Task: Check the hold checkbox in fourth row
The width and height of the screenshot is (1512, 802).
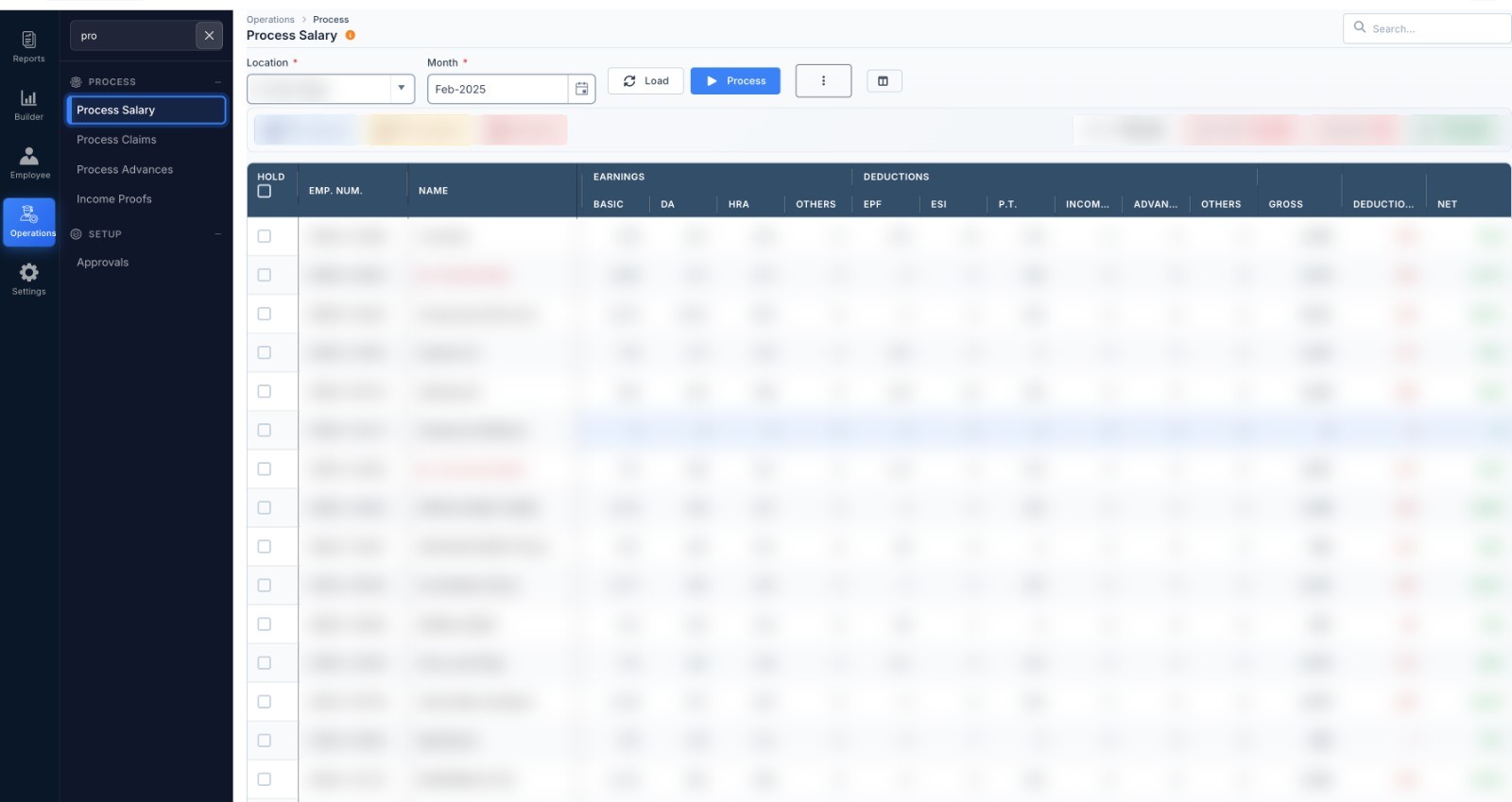Action: [265, 352]
